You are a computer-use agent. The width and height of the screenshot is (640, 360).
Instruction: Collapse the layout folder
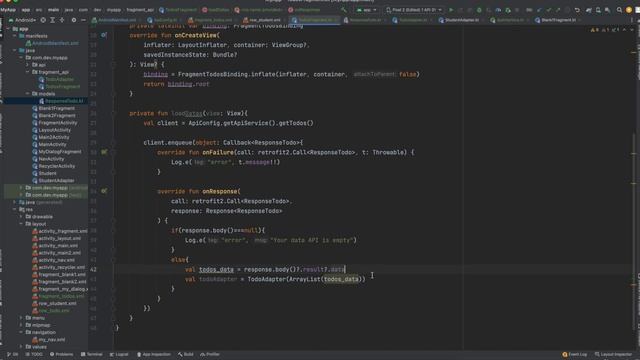tap(22, 224)
